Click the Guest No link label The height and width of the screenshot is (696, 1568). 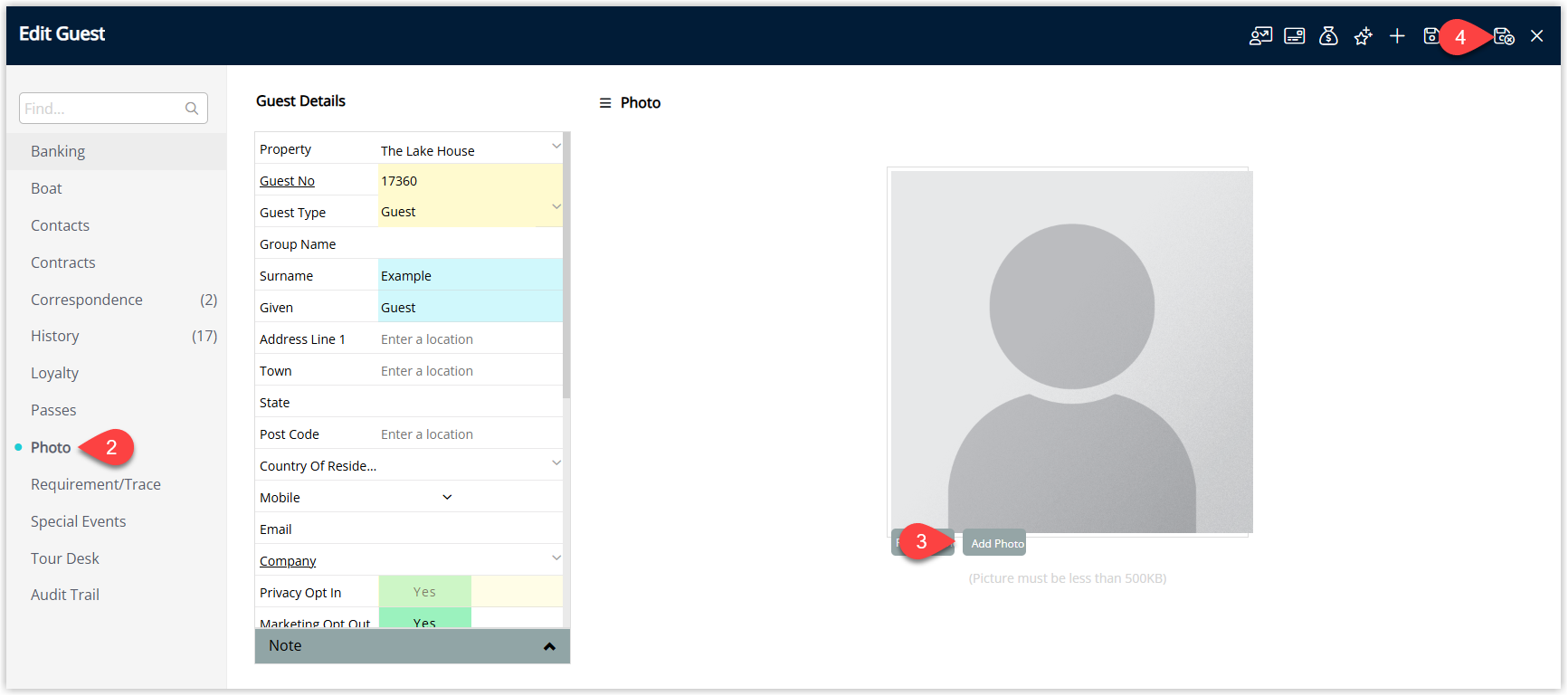[x=287, y=181]
